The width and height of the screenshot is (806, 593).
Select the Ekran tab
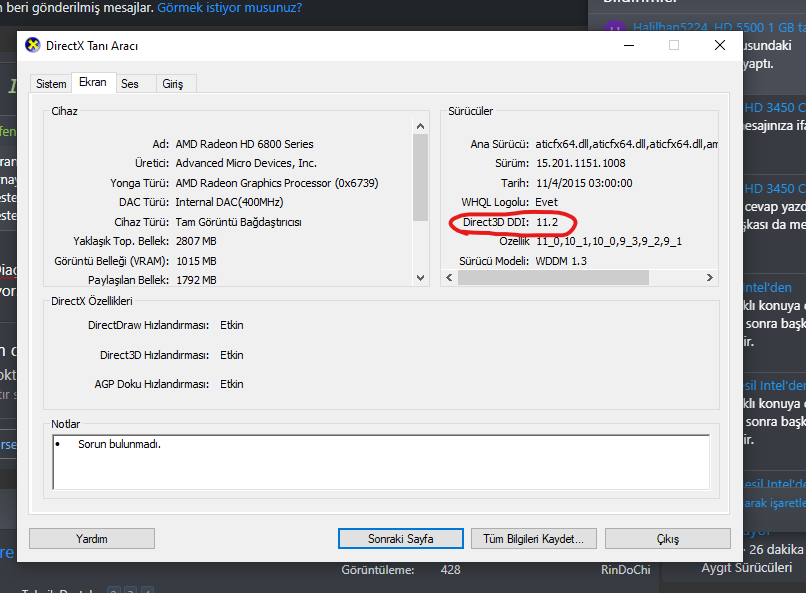pyautogui.click(x=93, y=82)
